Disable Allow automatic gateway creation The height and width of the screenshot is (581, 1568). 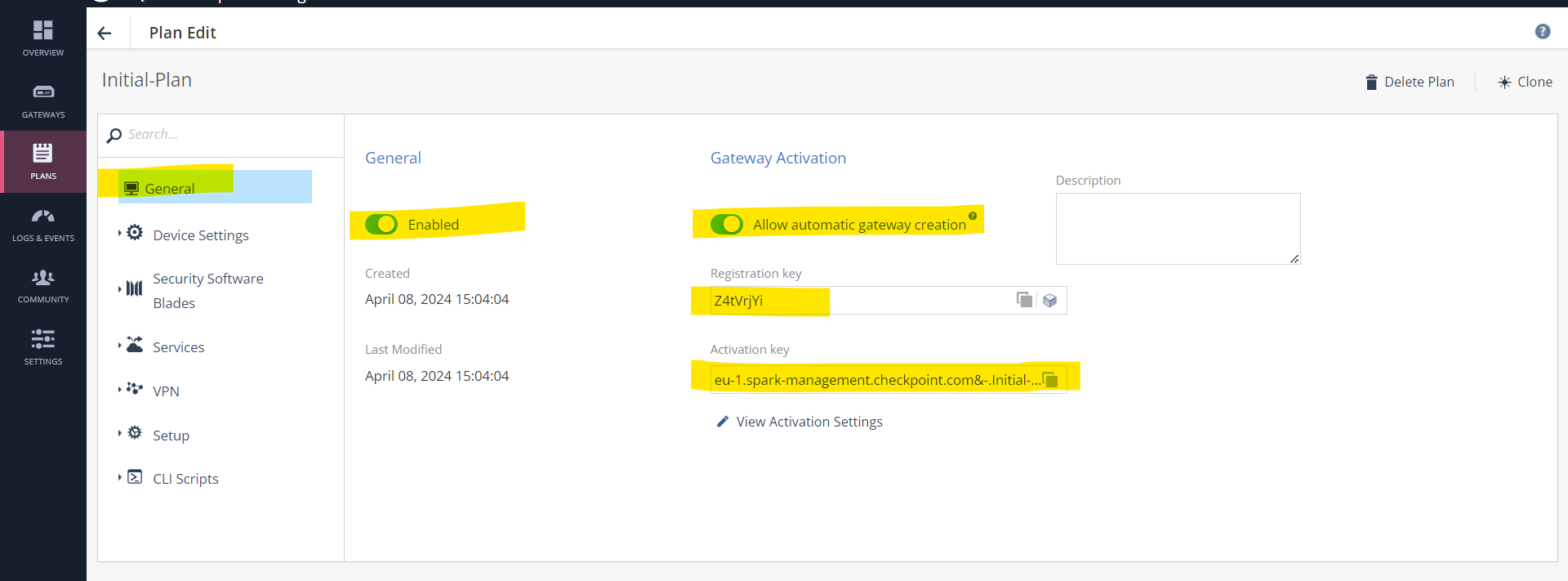[726, 225]
